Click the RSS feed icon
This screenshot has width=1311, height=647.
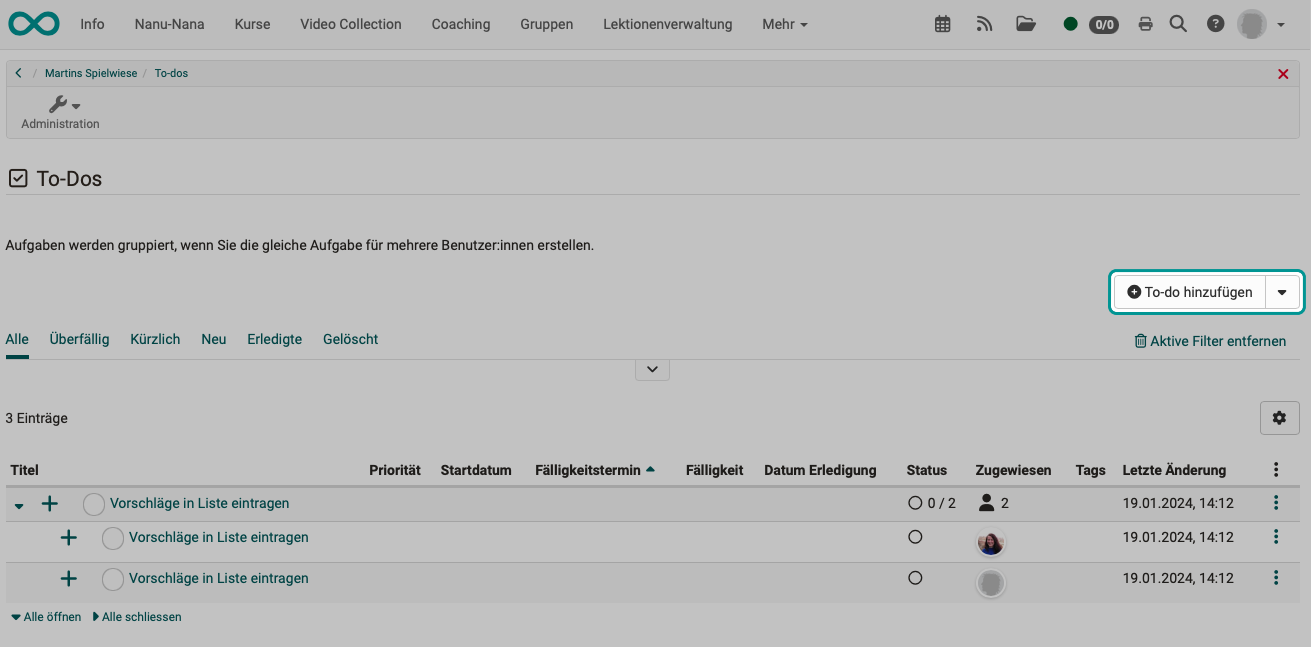click(984, 25)
